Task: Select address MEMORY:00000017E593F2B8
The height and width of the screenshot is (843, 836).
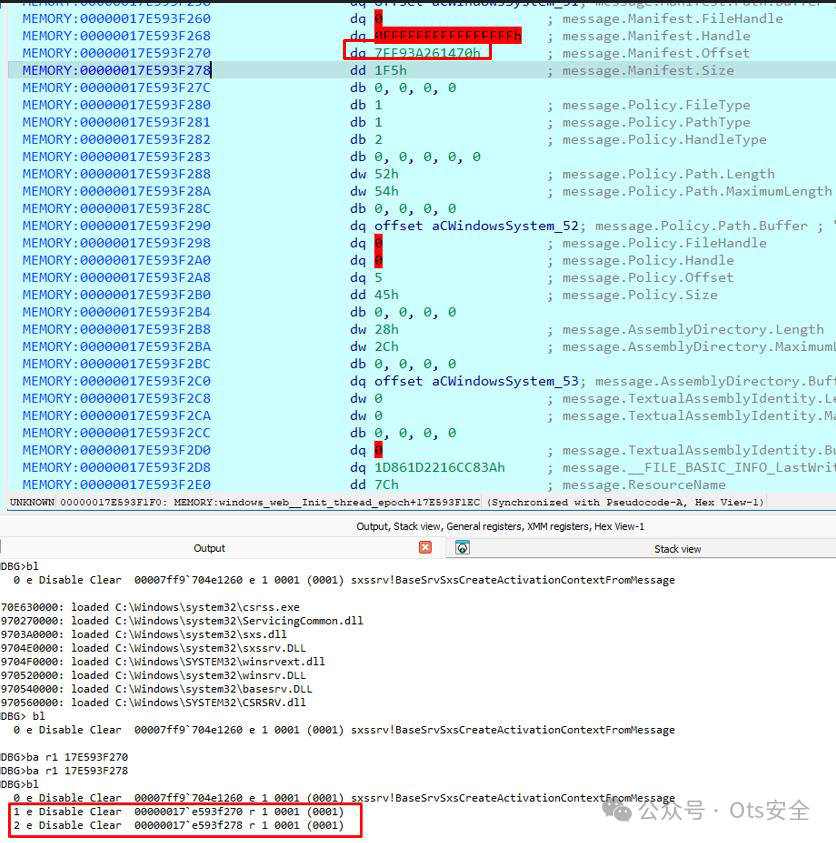Action: click(117, 329)
